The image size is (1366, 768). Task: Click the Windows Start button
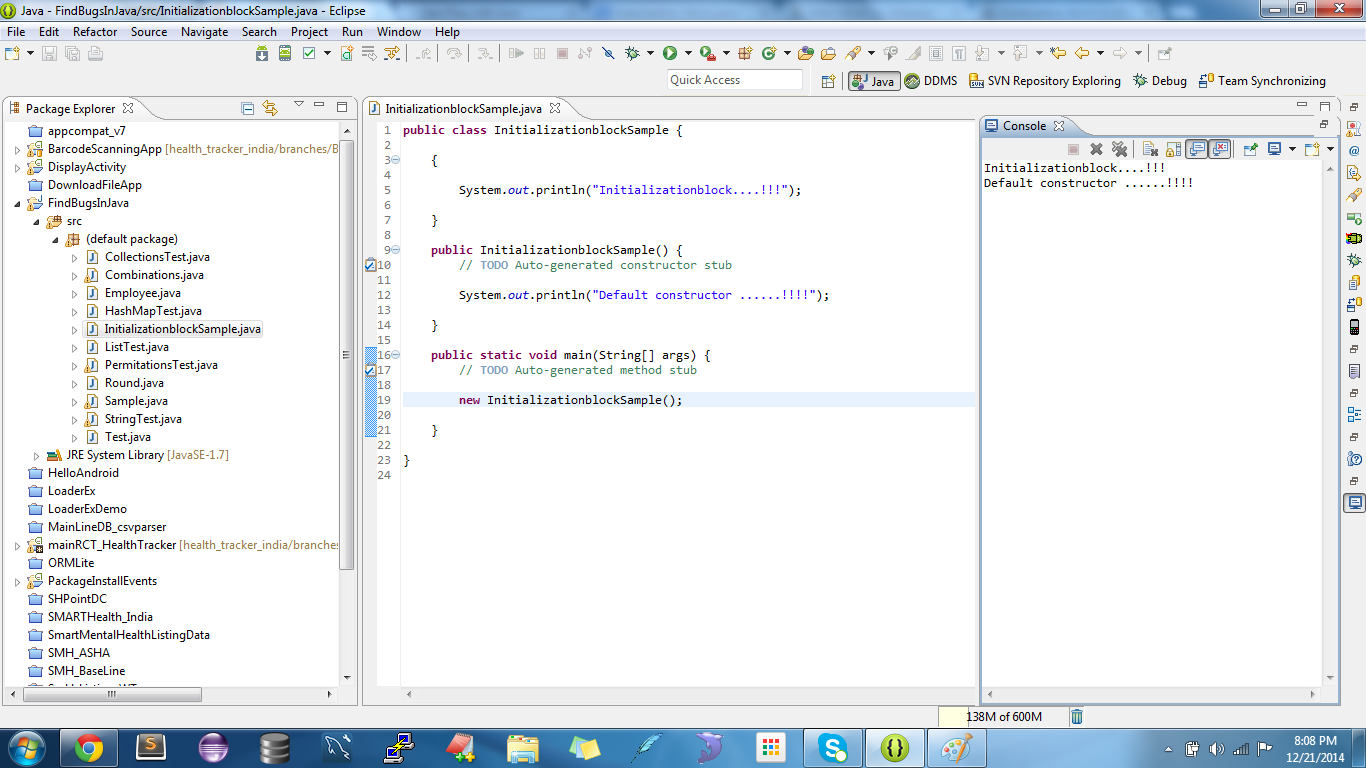[x=27, y=747]
